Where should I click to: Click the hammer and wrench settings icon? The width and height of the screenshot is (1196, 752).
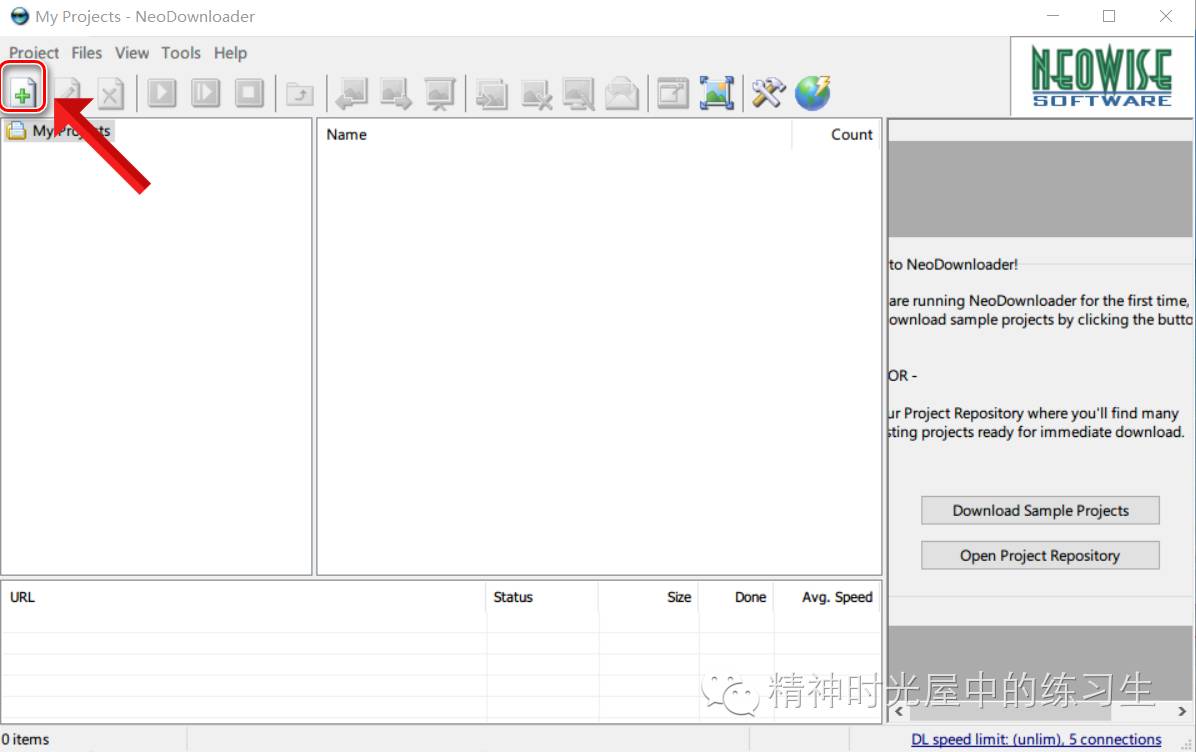coord(769,93)
